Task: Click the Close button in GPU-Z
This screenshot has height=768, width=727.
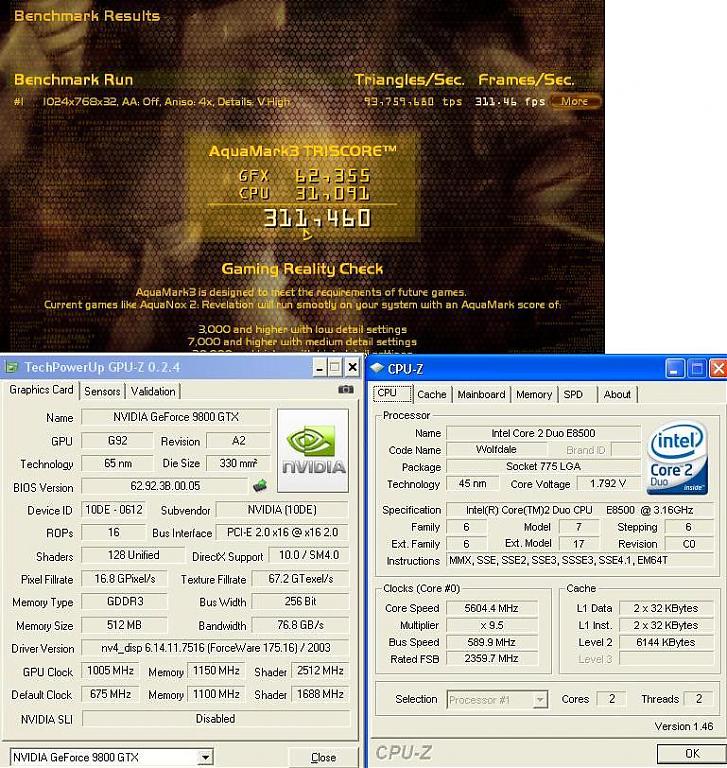Action: 323,758
